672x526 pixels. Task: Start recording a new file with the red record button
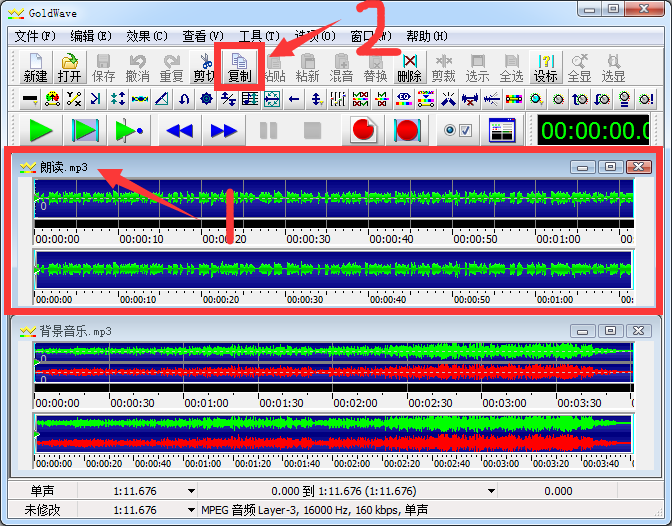pyautogui.click(x=363, y=130)
